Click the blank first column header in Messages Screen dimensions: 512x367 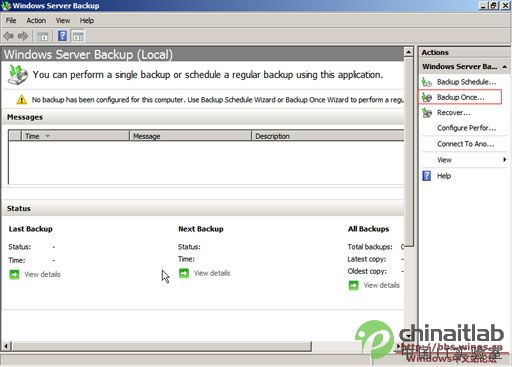tap(15, 136)
